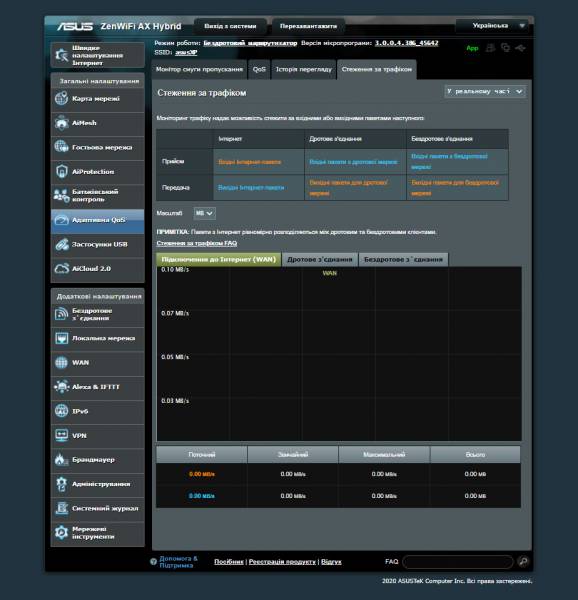The image size is (578, 600).
Task: Click the 0.10 MB/s graph axis label
Action: (175, 270)
